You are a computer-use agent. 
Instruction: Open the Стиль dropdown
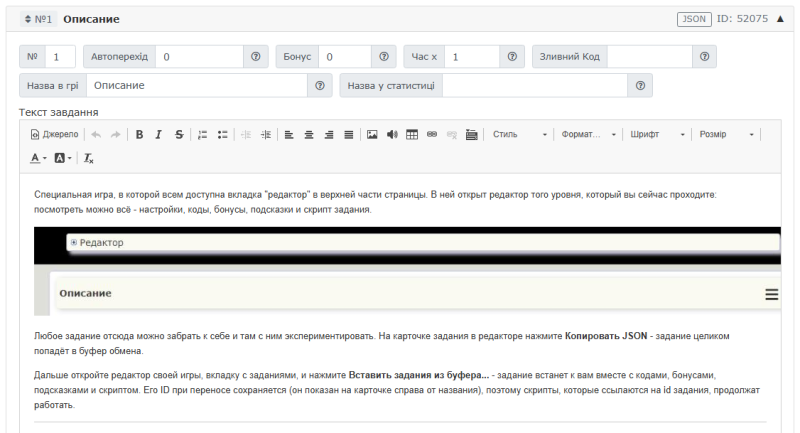pyautogui.click(x=519, y=135)
